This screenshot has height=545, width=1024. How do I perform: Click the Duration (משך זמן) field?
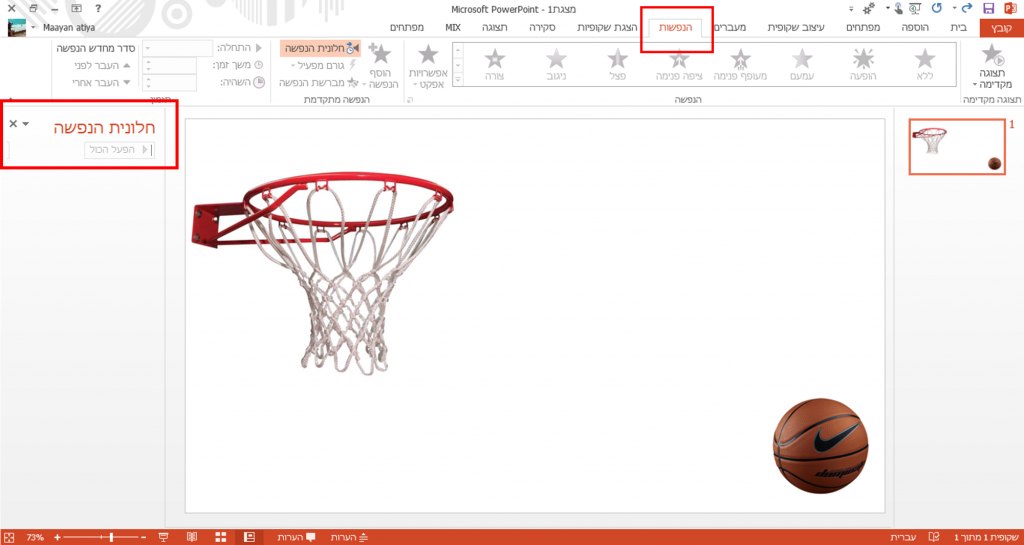coord(169,65)
